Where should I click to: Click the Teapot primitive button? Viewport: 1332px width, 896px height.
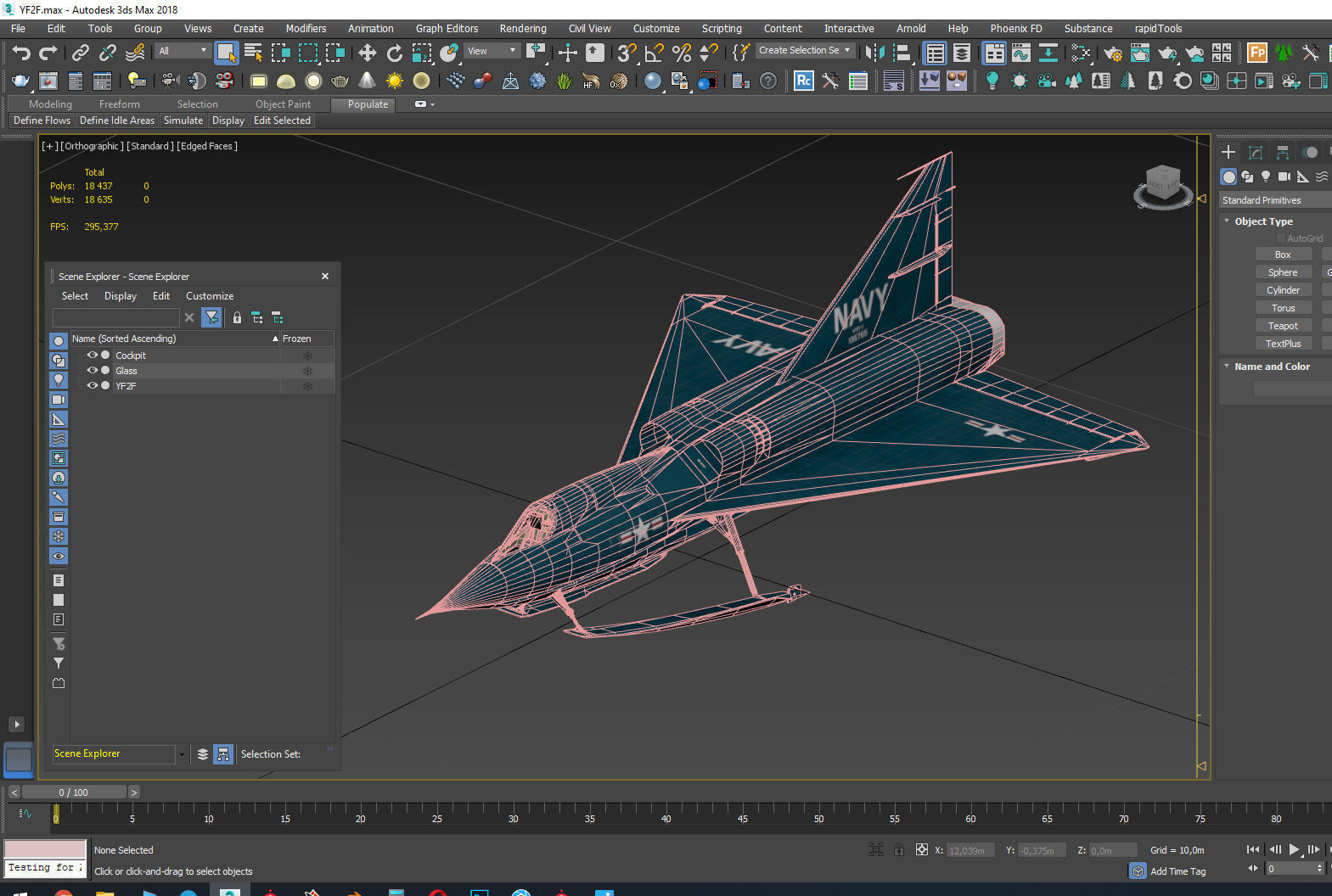tap(1283, 326)
